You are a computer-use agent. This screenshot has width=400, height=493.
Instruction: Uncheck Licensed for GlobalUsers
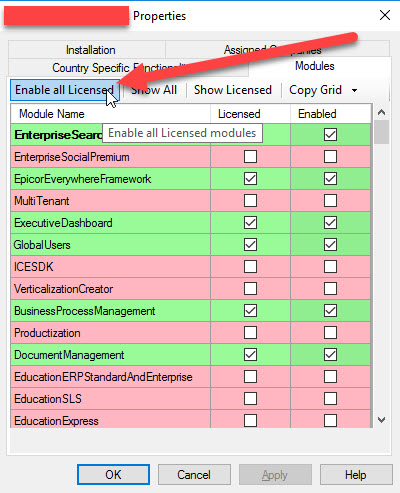[x=250, y=244]
